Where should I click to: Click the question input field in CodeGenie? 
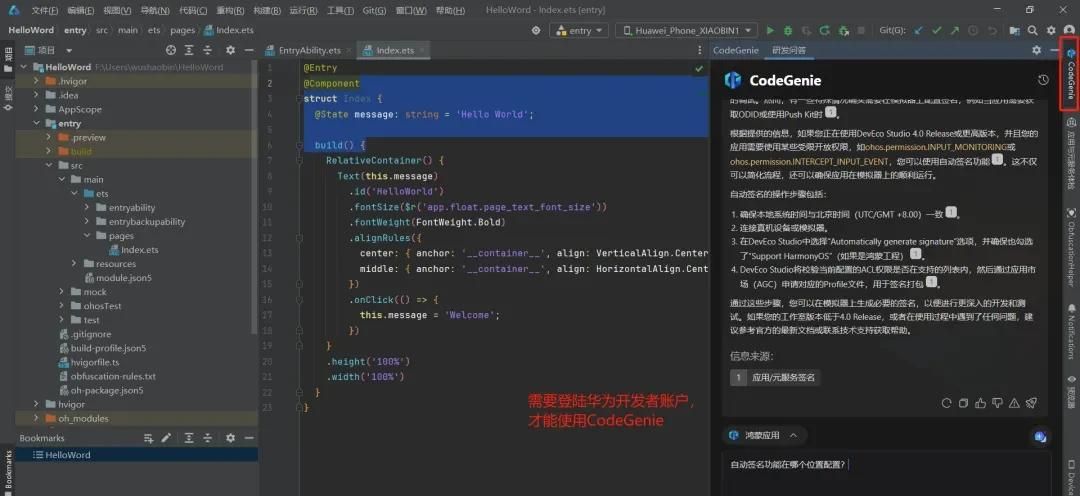[x=886, y=474]
